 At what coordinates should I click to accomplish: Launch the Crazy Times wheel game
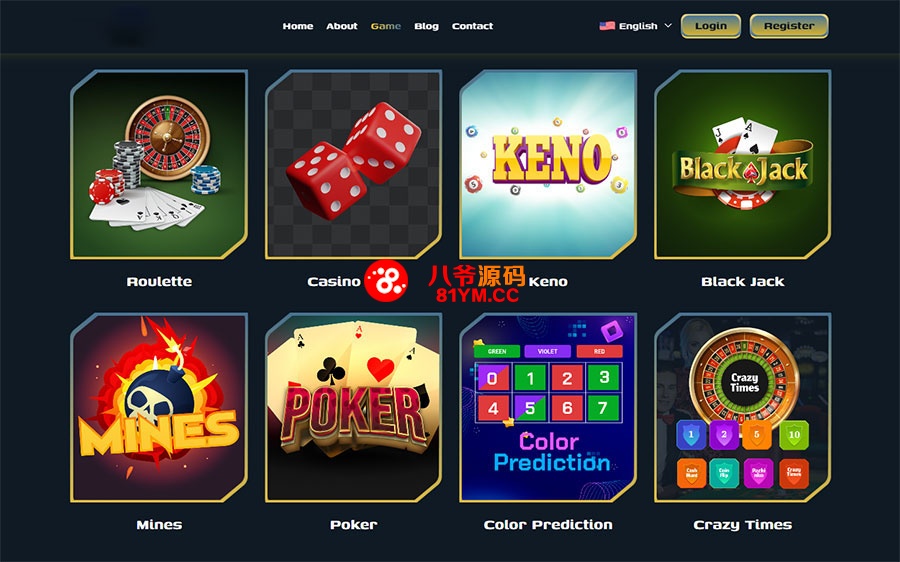(743, 408)
